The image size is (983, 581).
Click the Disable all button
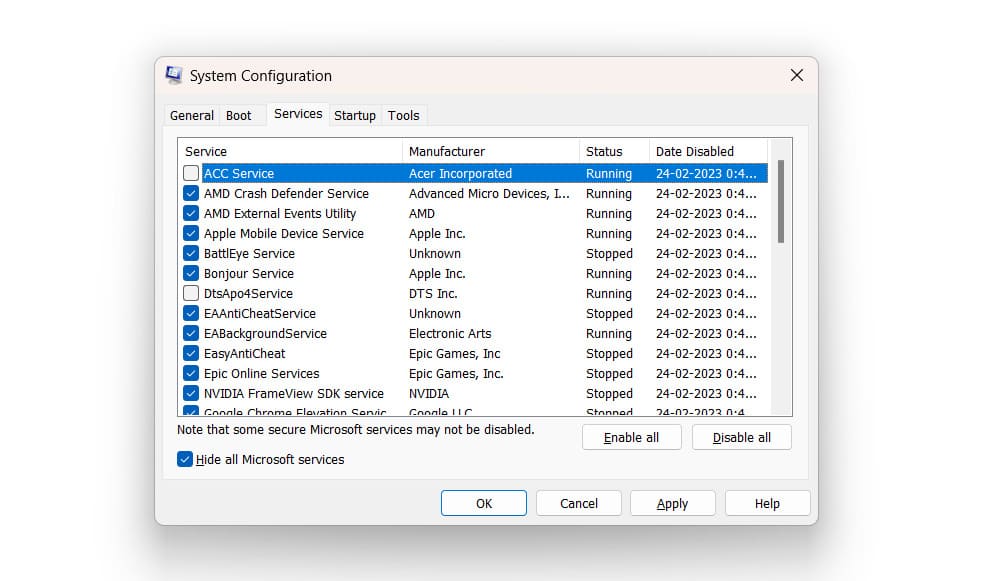coord(742,437)
